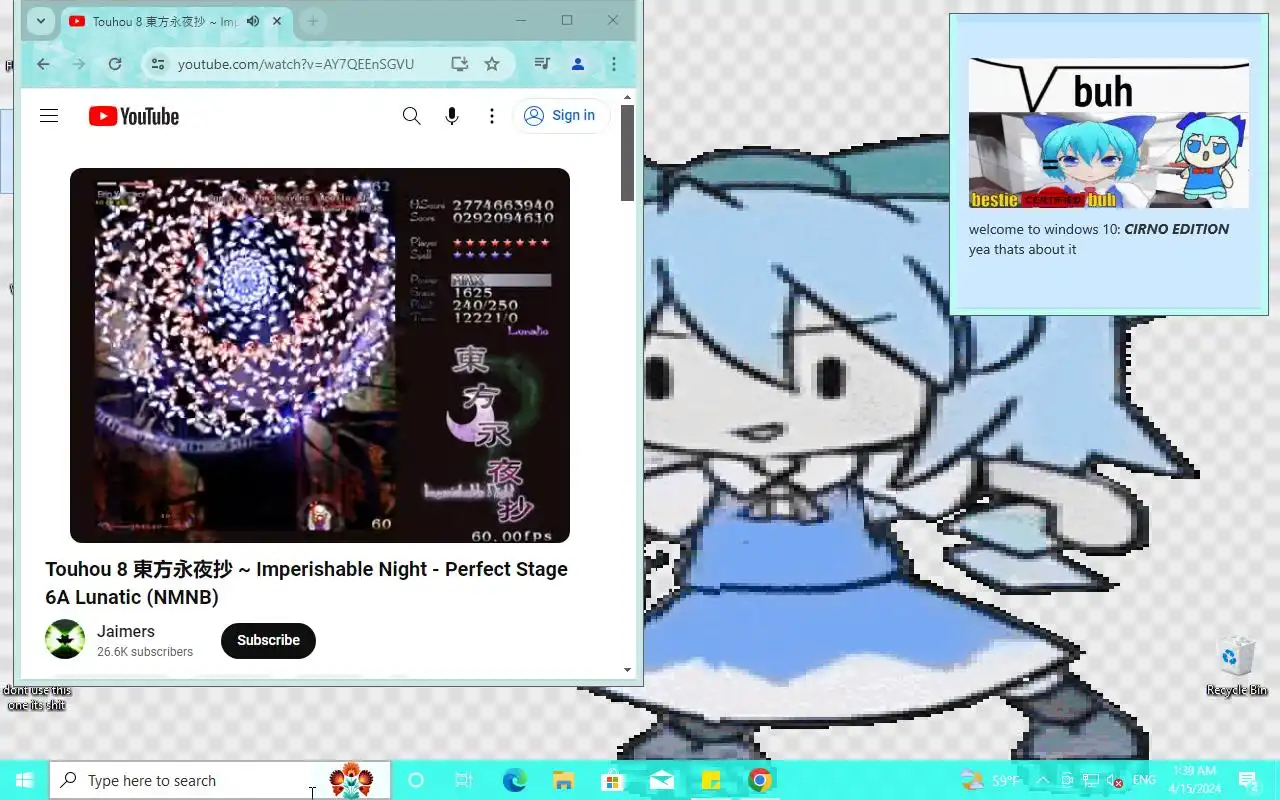Launch Microsoft Edge from taskbar

point(514,780)
